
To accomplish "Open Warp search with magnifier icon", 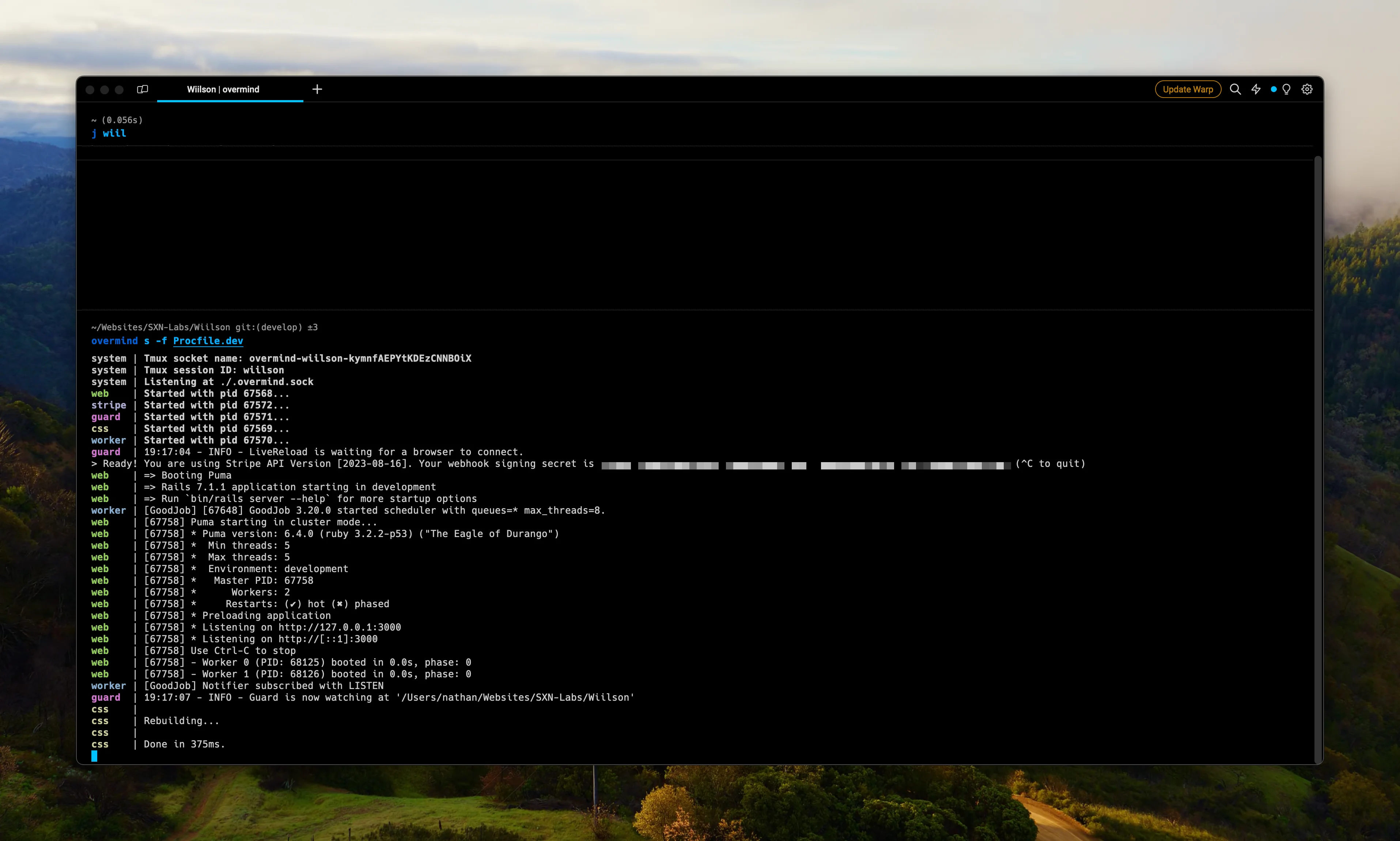I will (x=1235, y=90).
